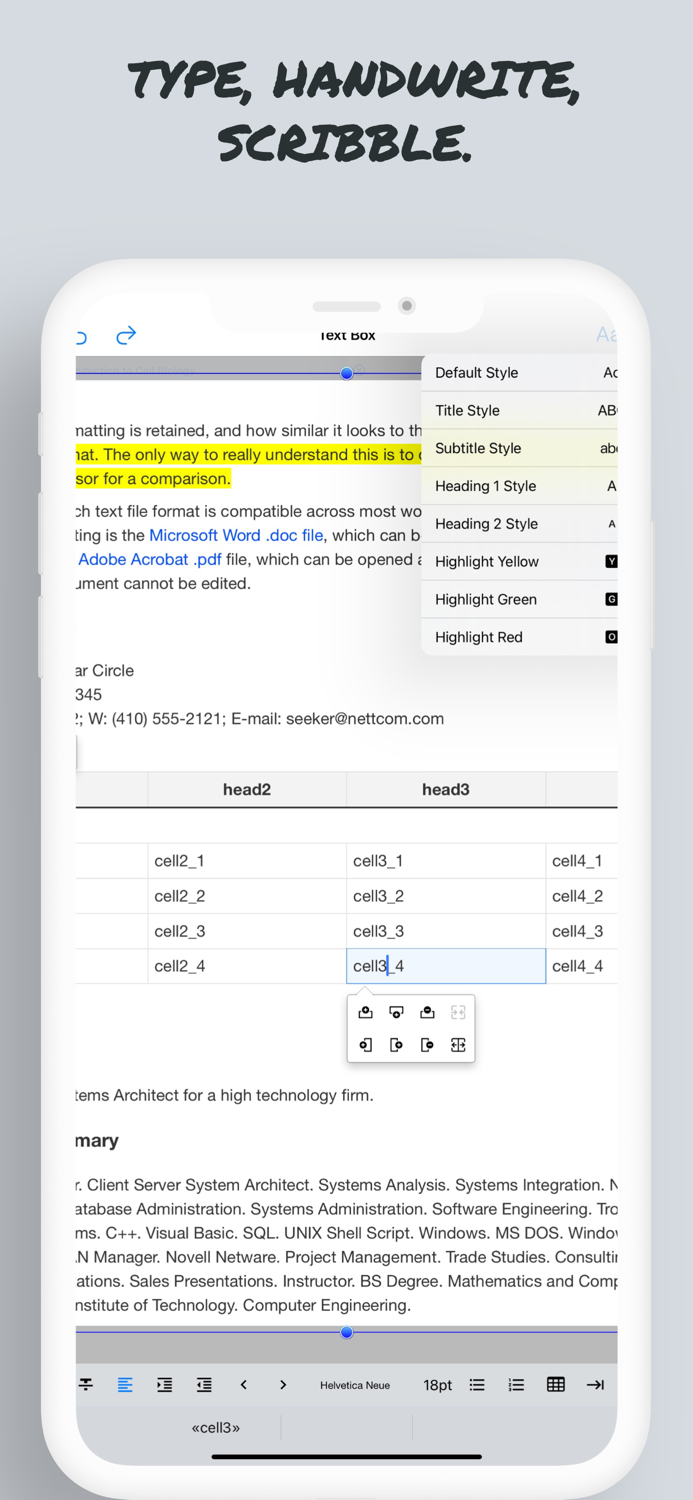This screenshot has width=693, height=1500.
Task: Delete column icon in table popup
Action: (428, 1044)
